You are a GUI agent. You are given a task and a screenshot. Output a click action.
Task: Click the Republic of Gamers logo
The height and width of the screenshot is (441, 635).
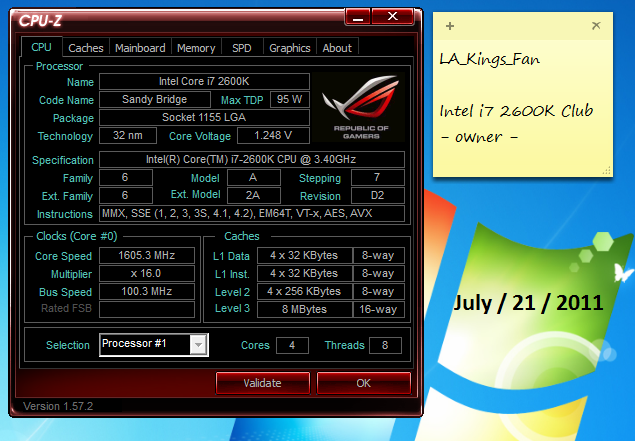360,107
